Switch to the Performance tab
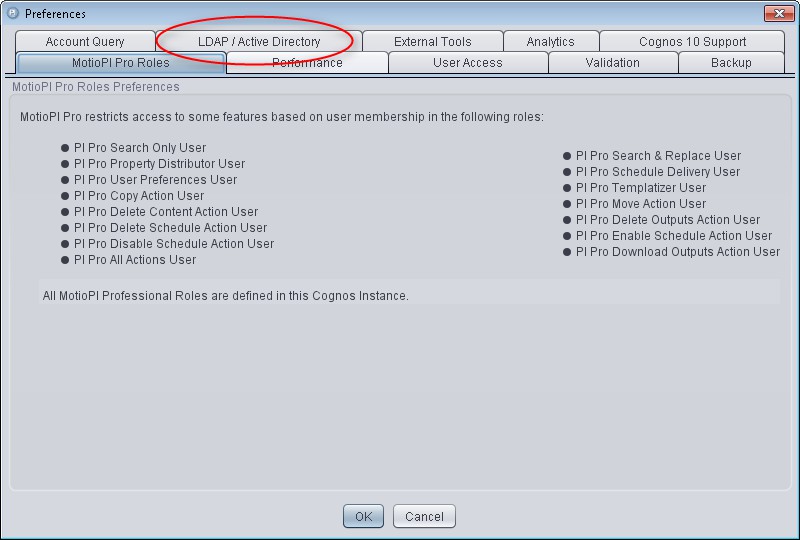Screen dimensions: 800x540 [x=307, y=63]
